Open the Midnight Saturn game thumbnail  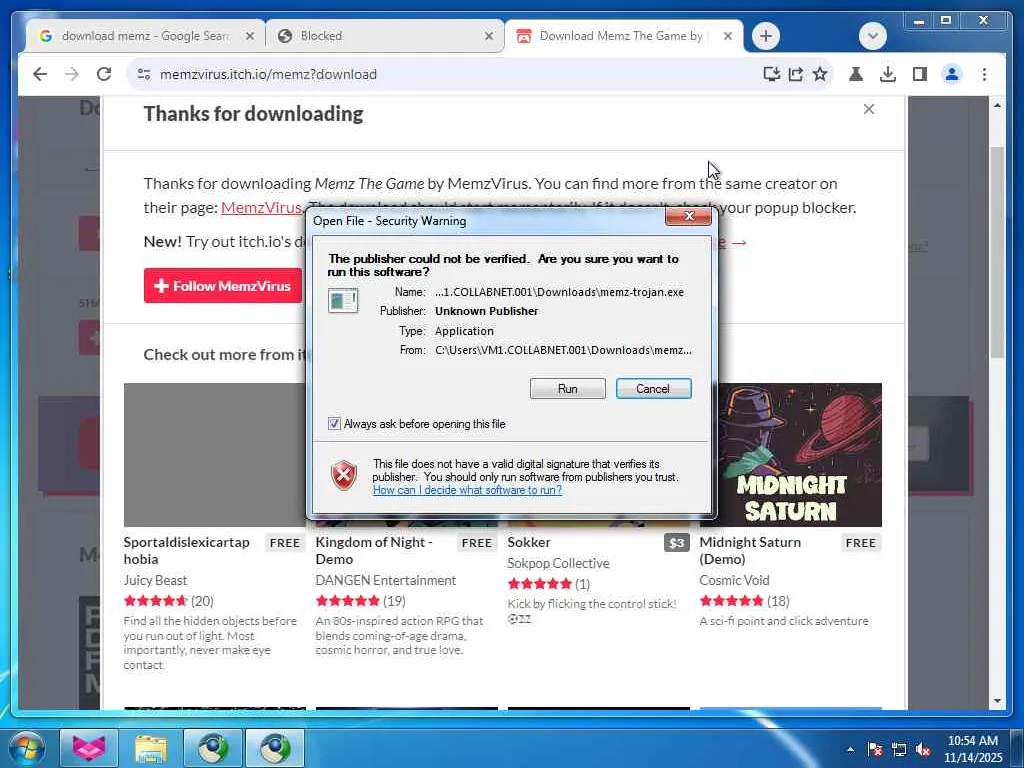pos(791,455)
